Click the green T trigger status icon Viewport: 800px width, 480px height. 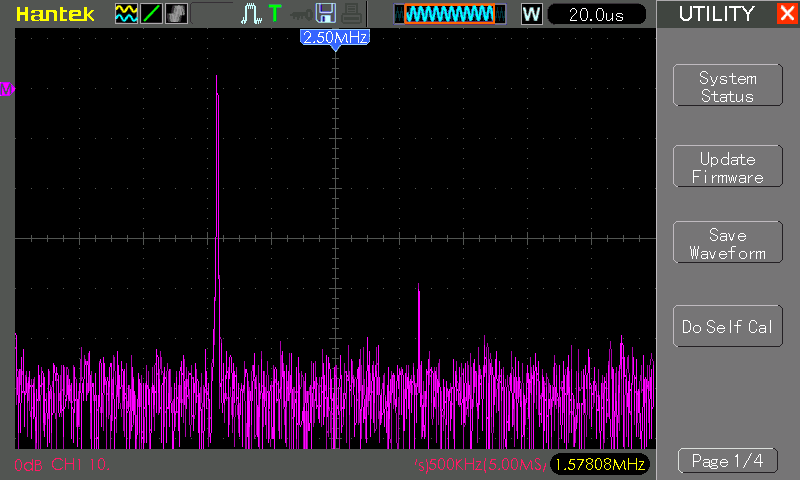click(275, 14)
